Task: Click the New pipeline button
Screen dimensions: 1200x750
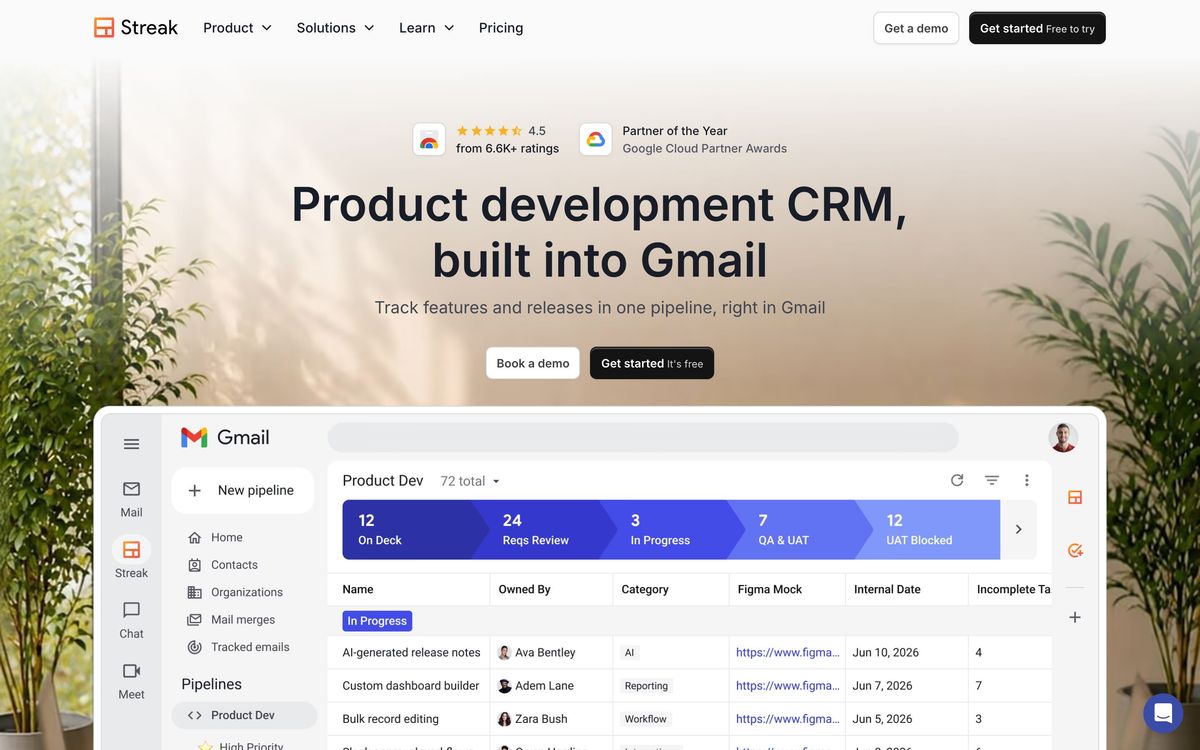Action: (x=243, y=490)
